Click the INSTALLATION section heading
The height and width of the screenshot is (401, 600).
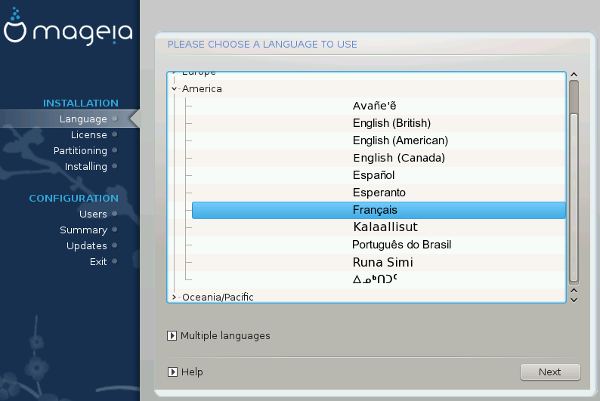coord(81,103)
